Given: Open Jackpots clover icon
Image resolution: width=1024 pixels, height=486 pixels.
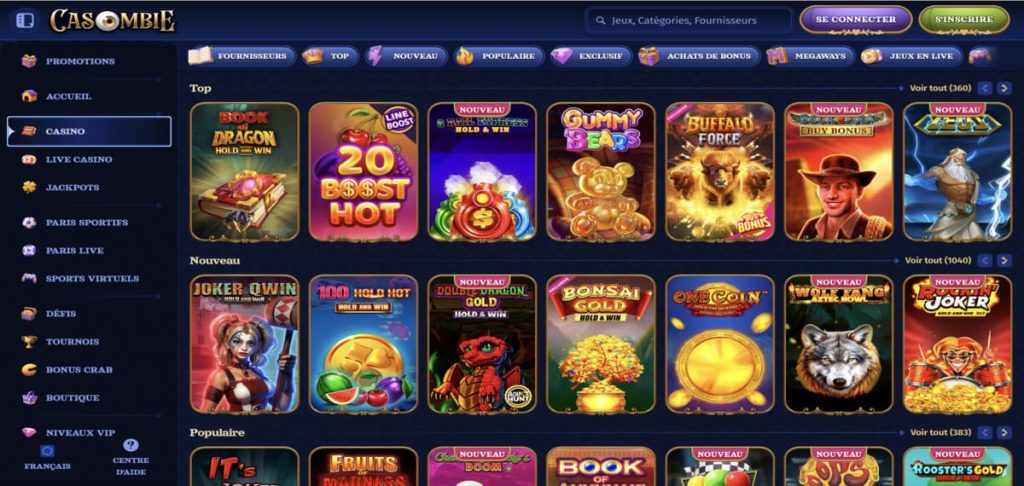Looking at the screenshot, I should click(29, 187).
